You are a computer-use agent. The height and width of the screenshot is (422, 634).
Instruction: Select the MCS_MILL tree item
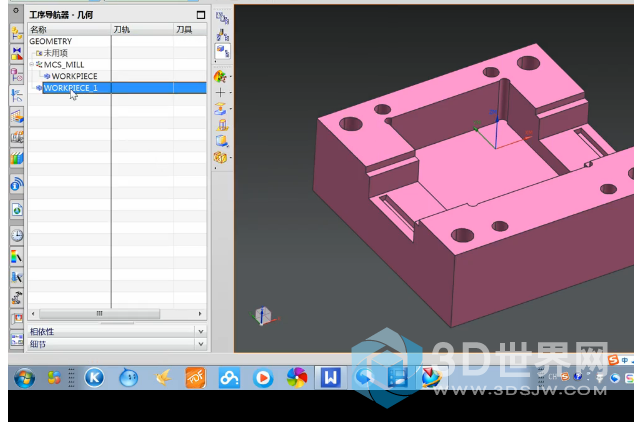pos(64,65)
